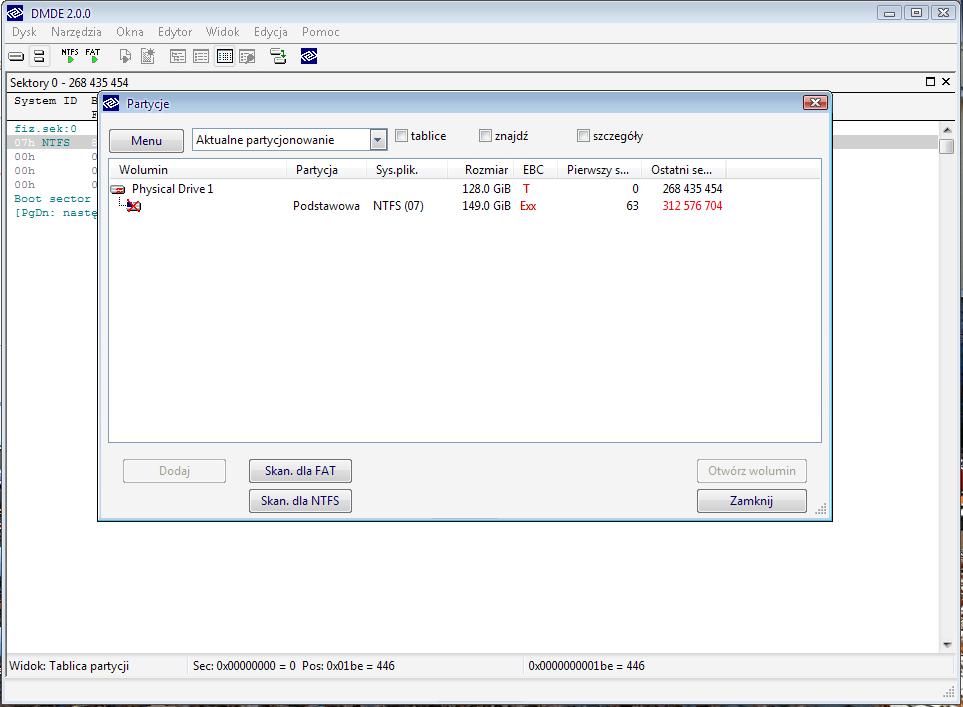Click the NTFS (07) file system cell
This screenshot has height=707, width=963.
398,206
